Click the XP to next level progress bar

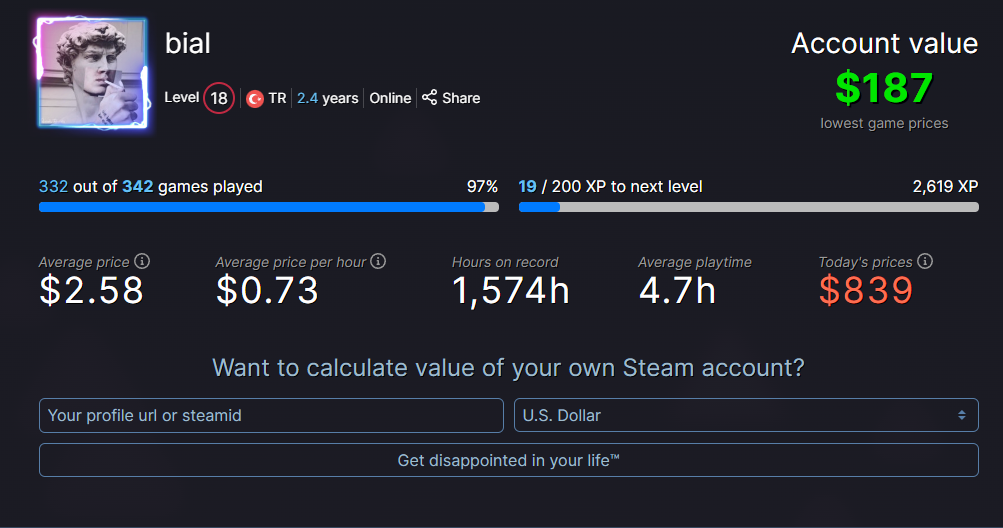pos(748,207)
